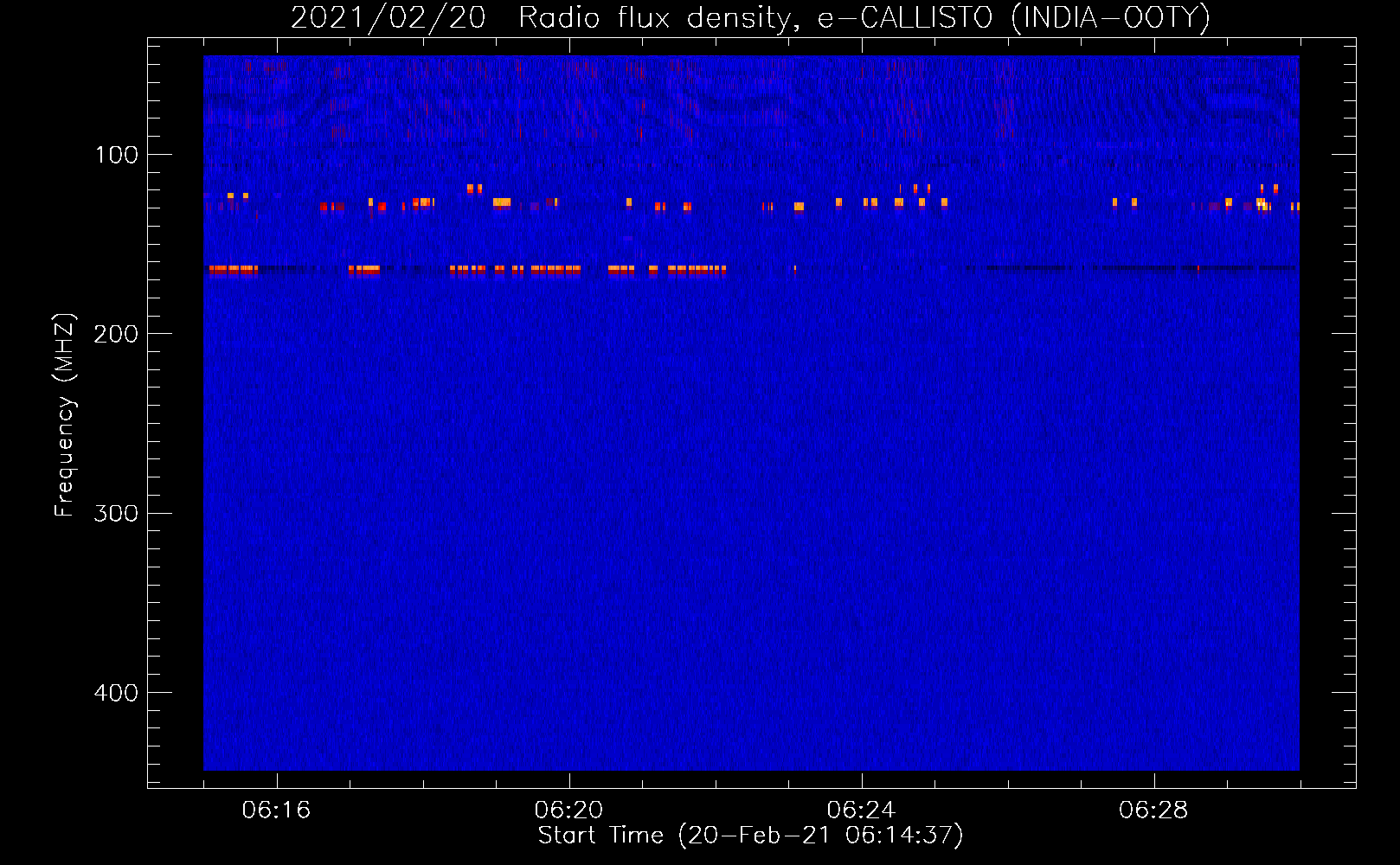Image resolution: width=1400 pixels, height=865 pixels.
Task: Click the 400 MHz frequency tick label
Action: pyautogui.click(x=116, y=693)
